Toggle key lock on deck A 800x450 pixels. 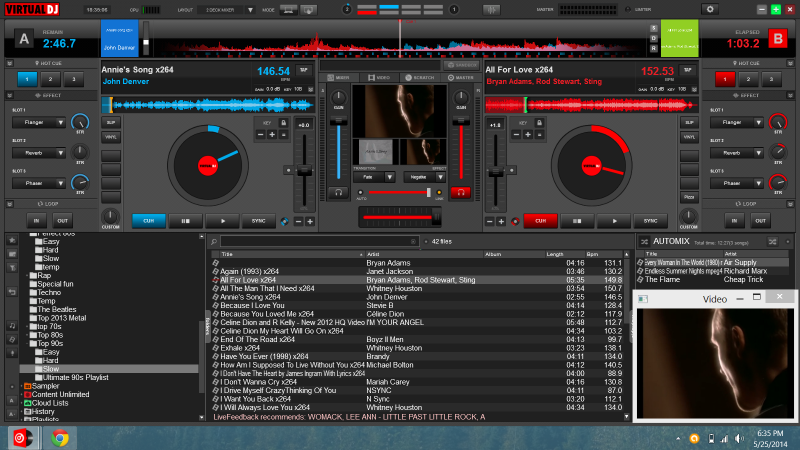tap(284, 123)
